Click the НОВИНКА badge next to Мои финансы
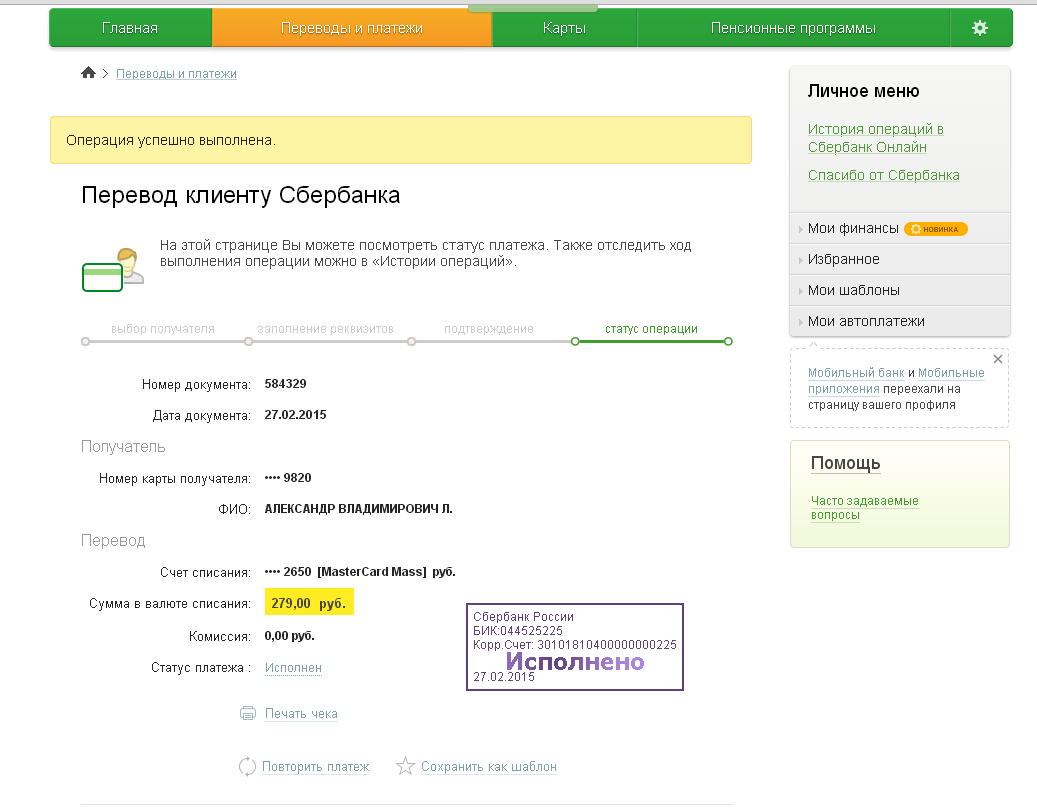Image resolution: width=1037 pixels, height=810 pixels. pos(938,228)
